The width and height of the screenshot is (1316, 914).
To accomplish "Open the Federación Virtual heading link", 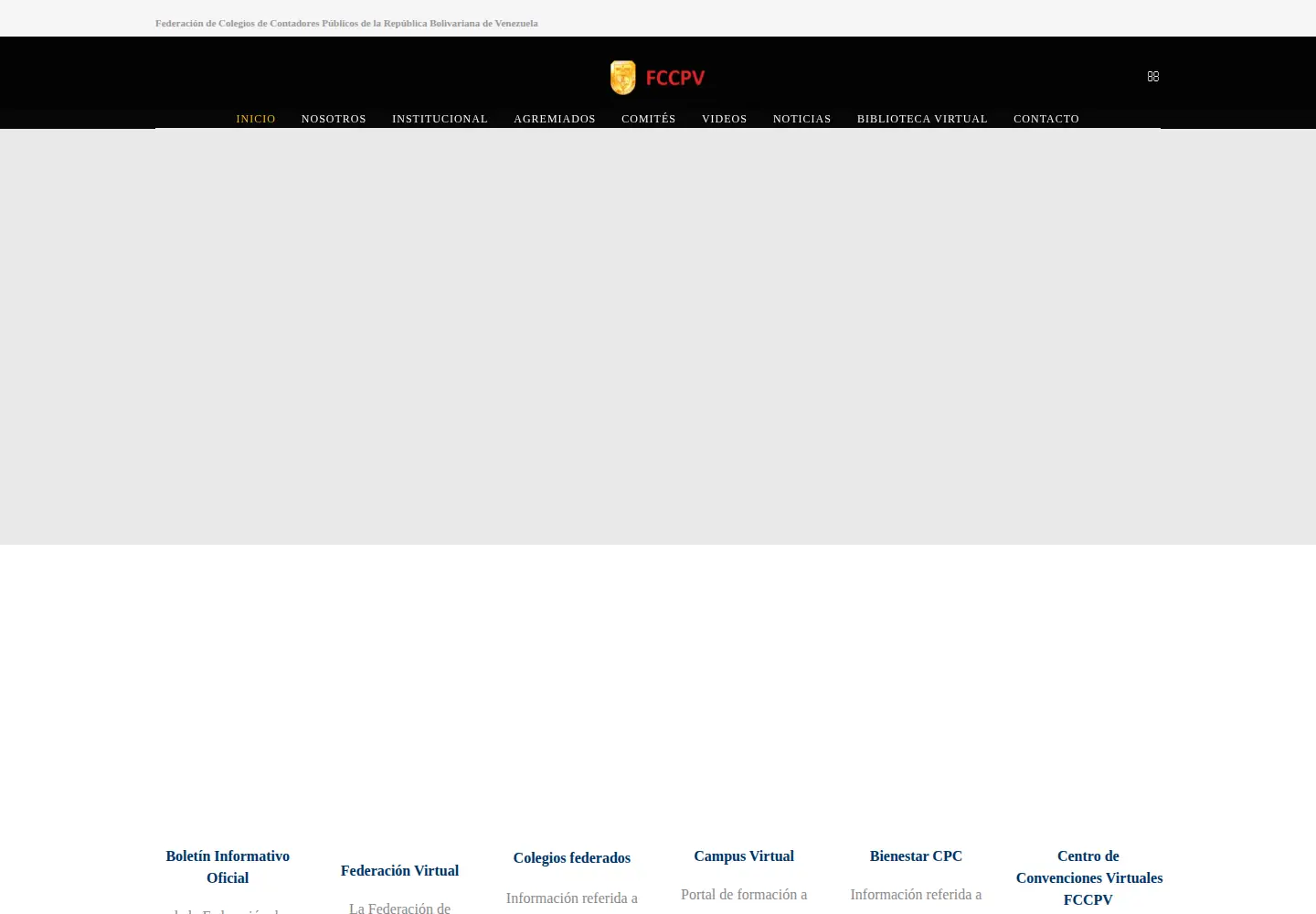I will coord(400,870).
